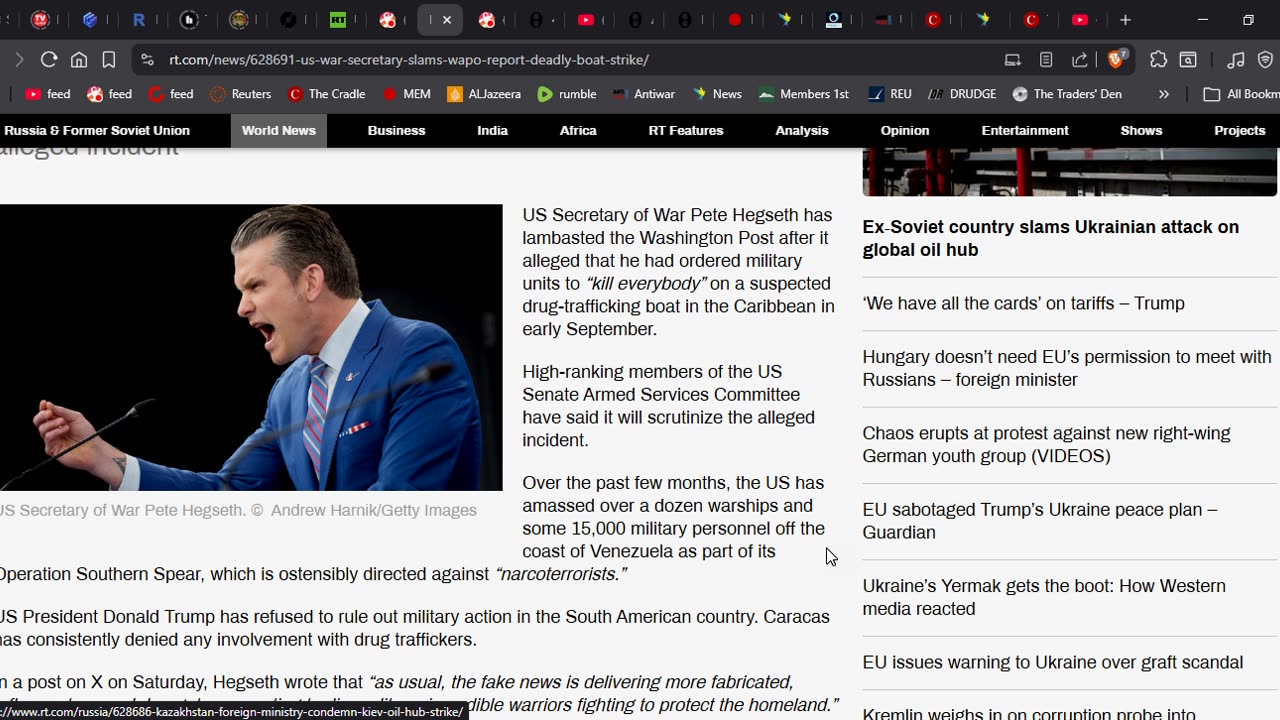Open the Members 1st bookmark
Image resolution: width=1280 pixels, height=720 pixels.
804,94
